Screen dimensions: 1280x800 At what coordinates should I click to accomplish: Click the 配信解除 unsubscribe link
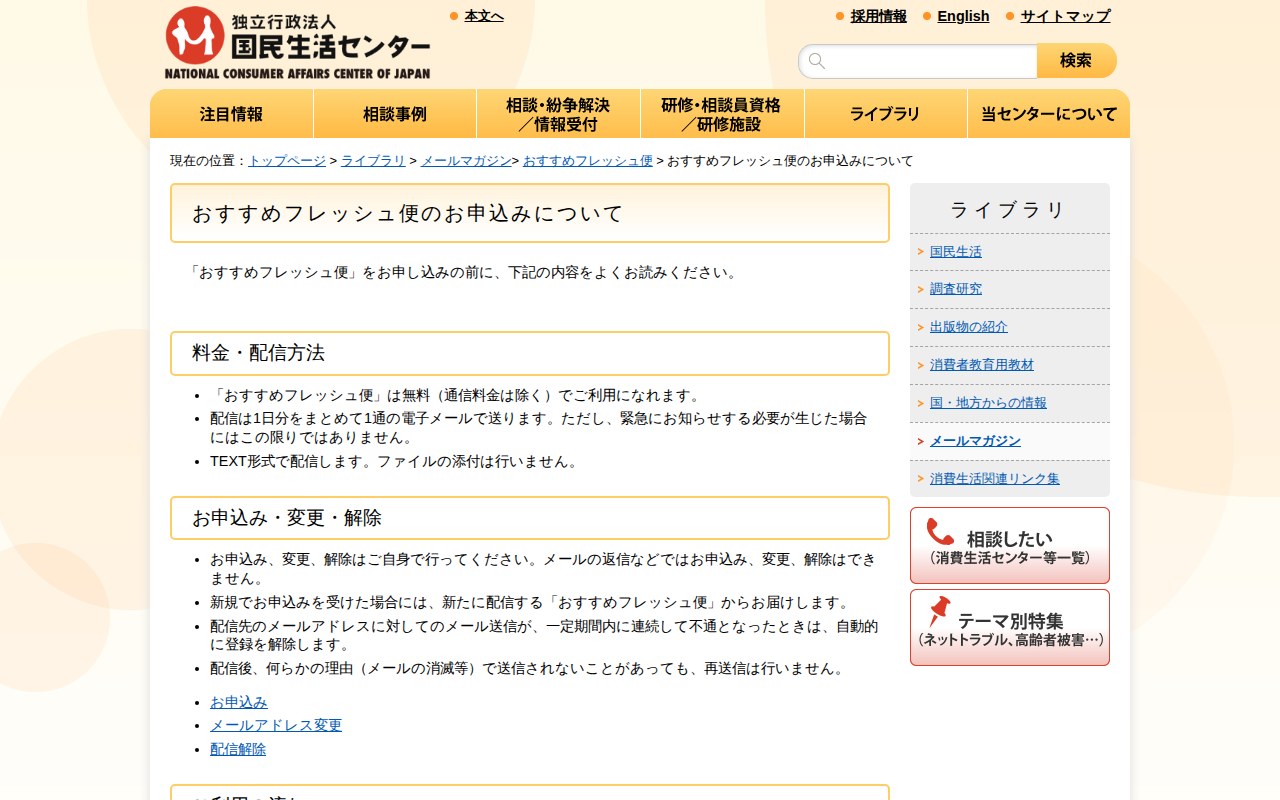238,749
